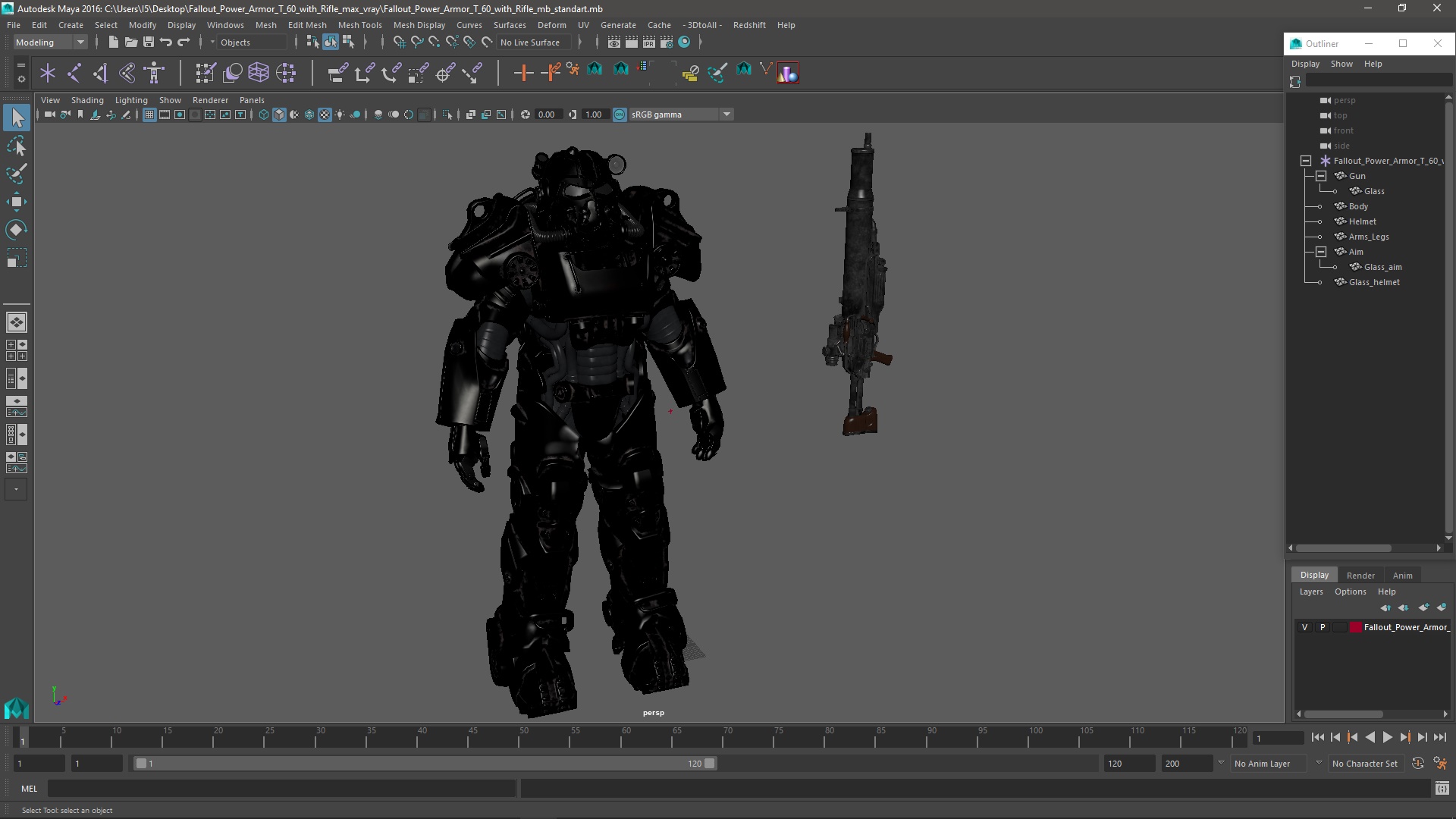The width and height of the screenshot is (1456, 819).
Task: Toggle Smooth Shade All cube in viewport
Action: (279, 115)
